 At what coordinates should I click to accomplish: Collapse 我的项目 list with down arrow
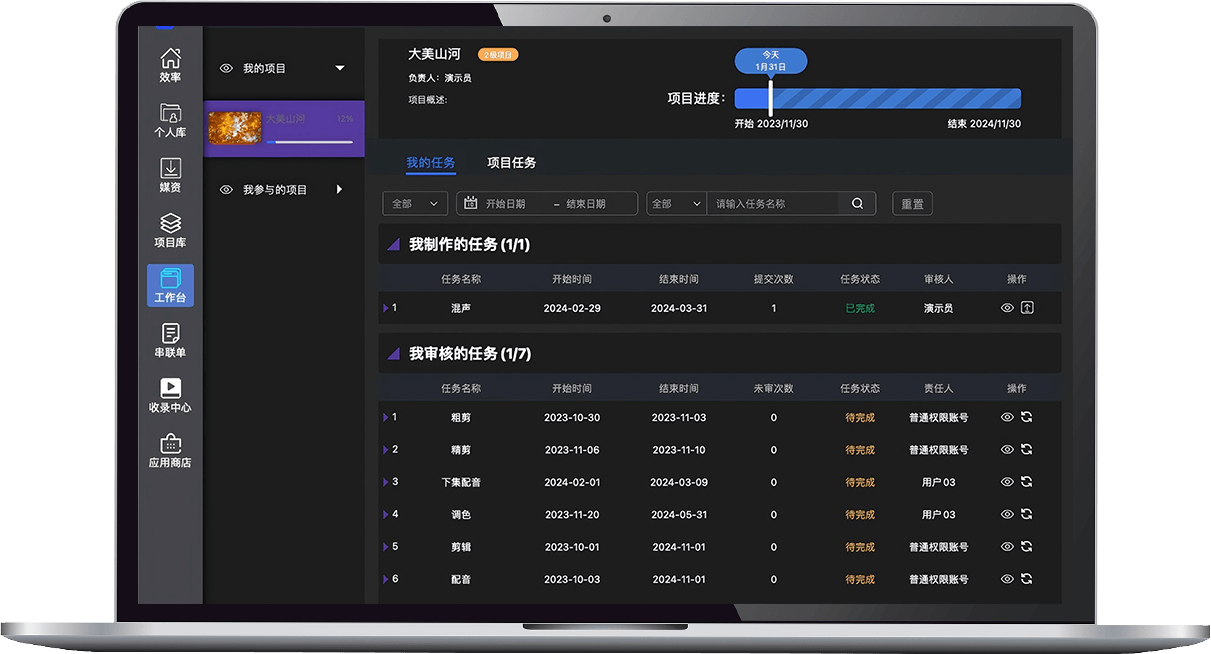click(340, 68)
